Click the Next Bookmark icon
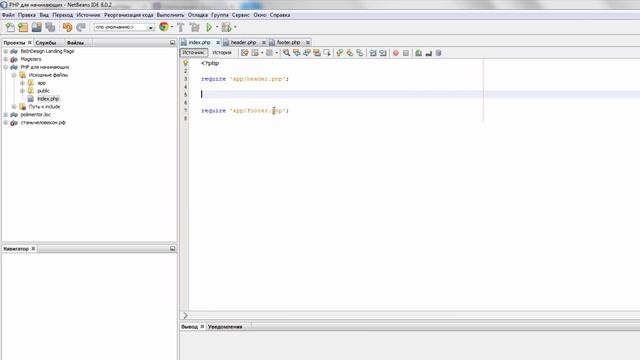This screenshot has height=360, width=640. [349, 53]
